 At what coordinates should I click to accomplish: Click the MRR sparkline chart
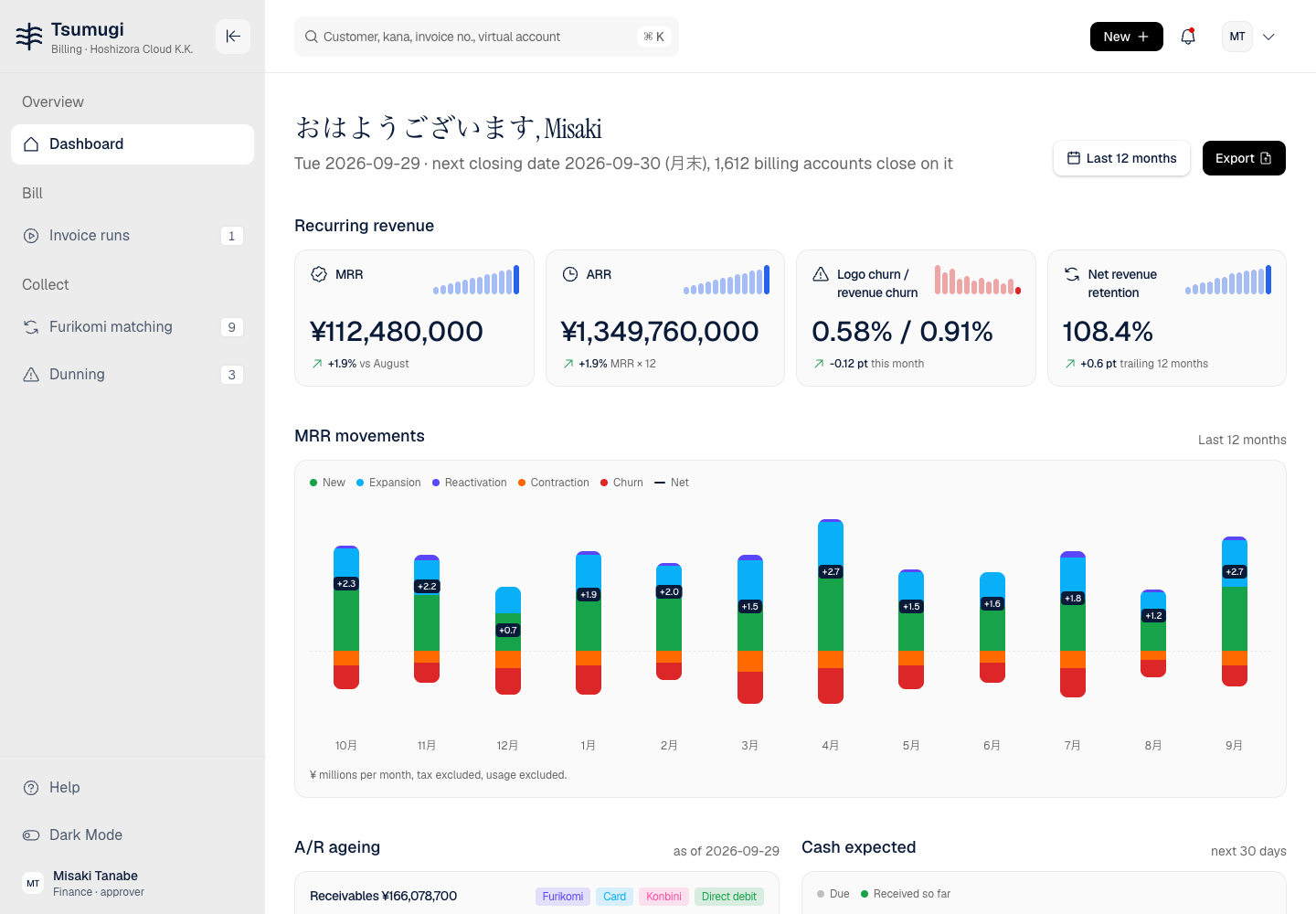[x=476, y=280]
